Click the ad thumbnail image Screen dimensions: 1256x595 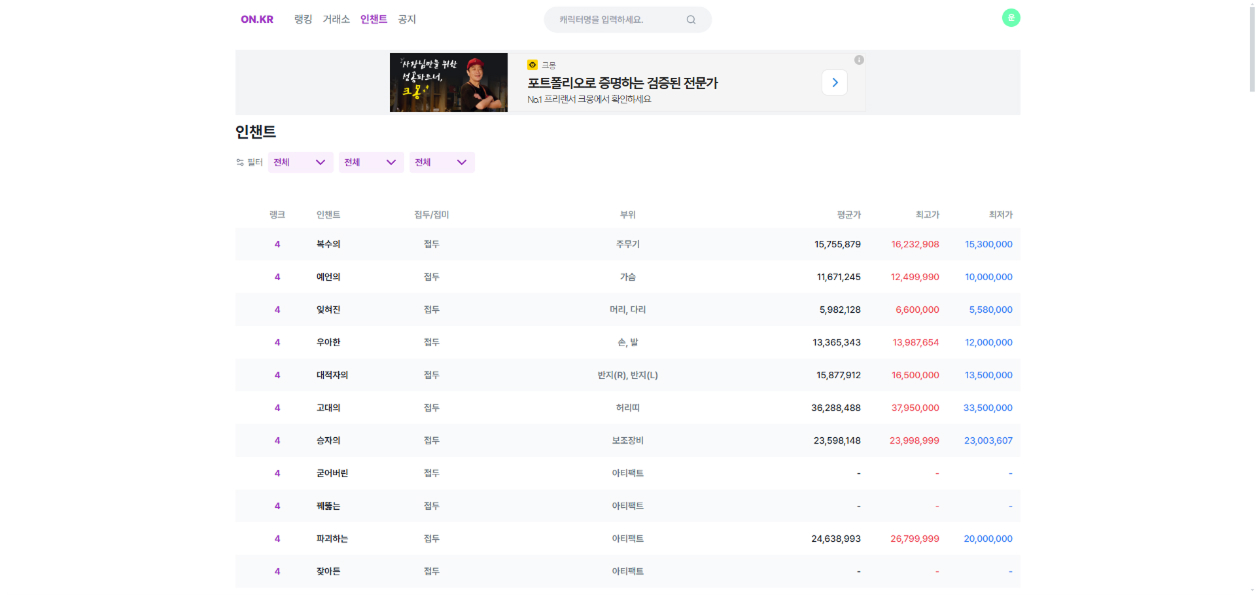coord(449,82)
